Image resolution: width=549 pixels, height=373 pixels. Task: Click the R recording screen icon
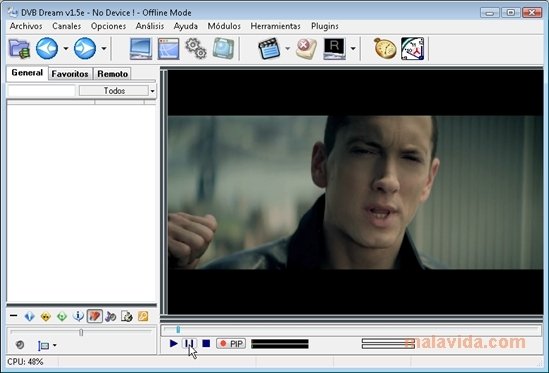coord(334,49)
